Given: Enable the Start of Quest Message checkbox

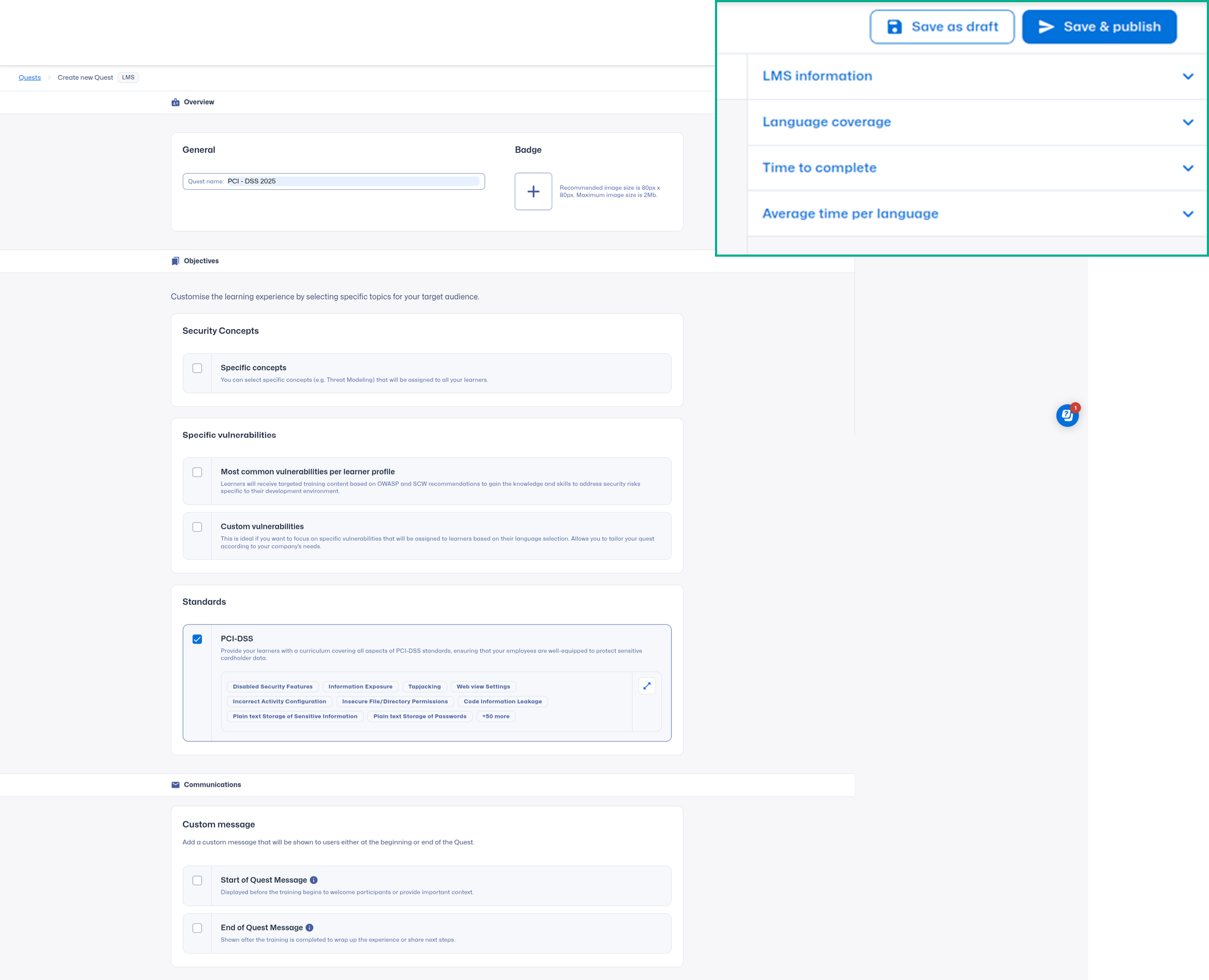Looking at the screenshot, I should click(x=197, y=880).
